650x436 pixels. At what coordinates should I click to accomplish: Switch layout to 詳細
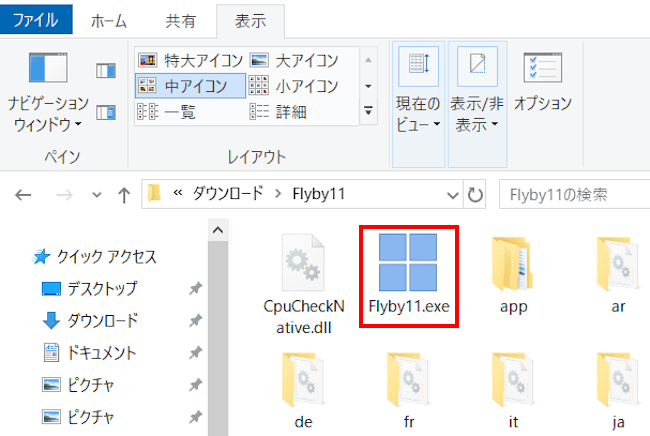coord(279,111)
